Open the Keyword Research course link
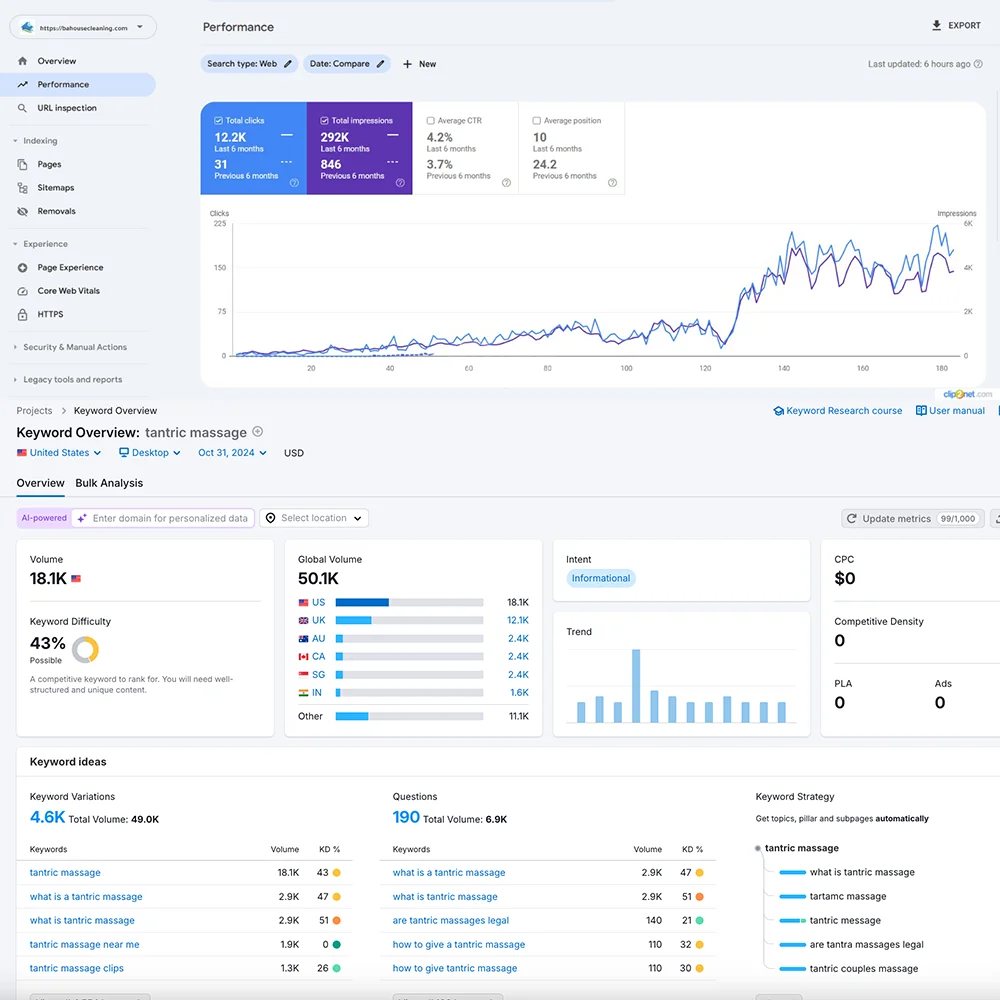This screenshot has width=1000, height=1000. (838, 411)
